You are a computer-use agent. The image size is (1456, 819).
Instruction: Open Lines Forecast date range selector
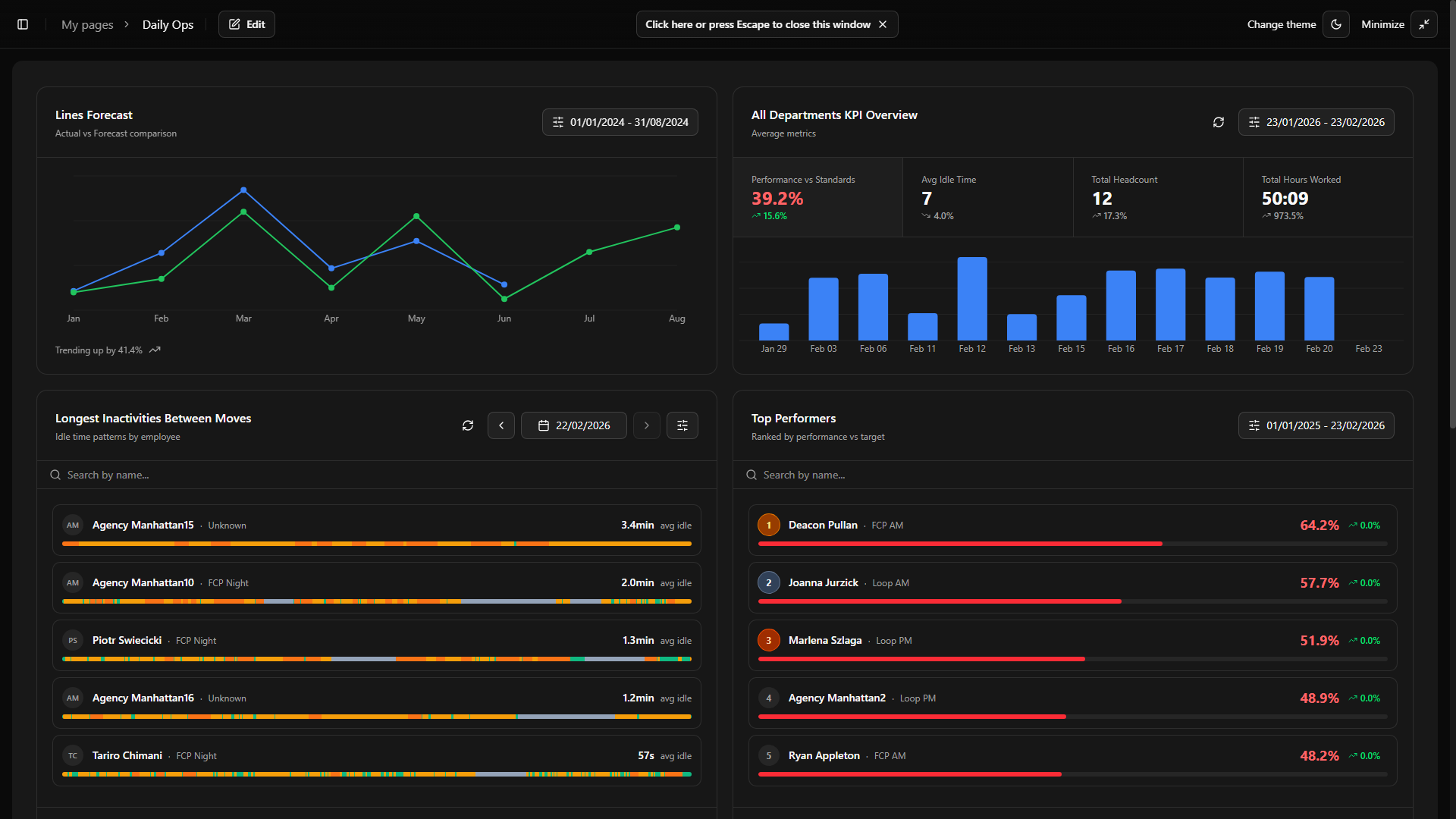(620, 122)
